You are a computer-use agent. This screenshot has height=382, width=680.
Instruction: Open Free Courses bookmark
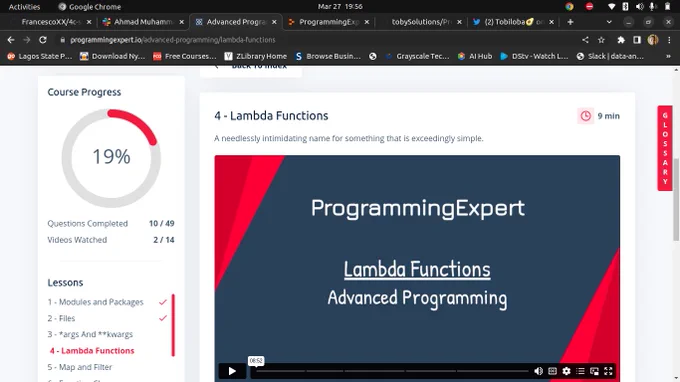[184, 56]
